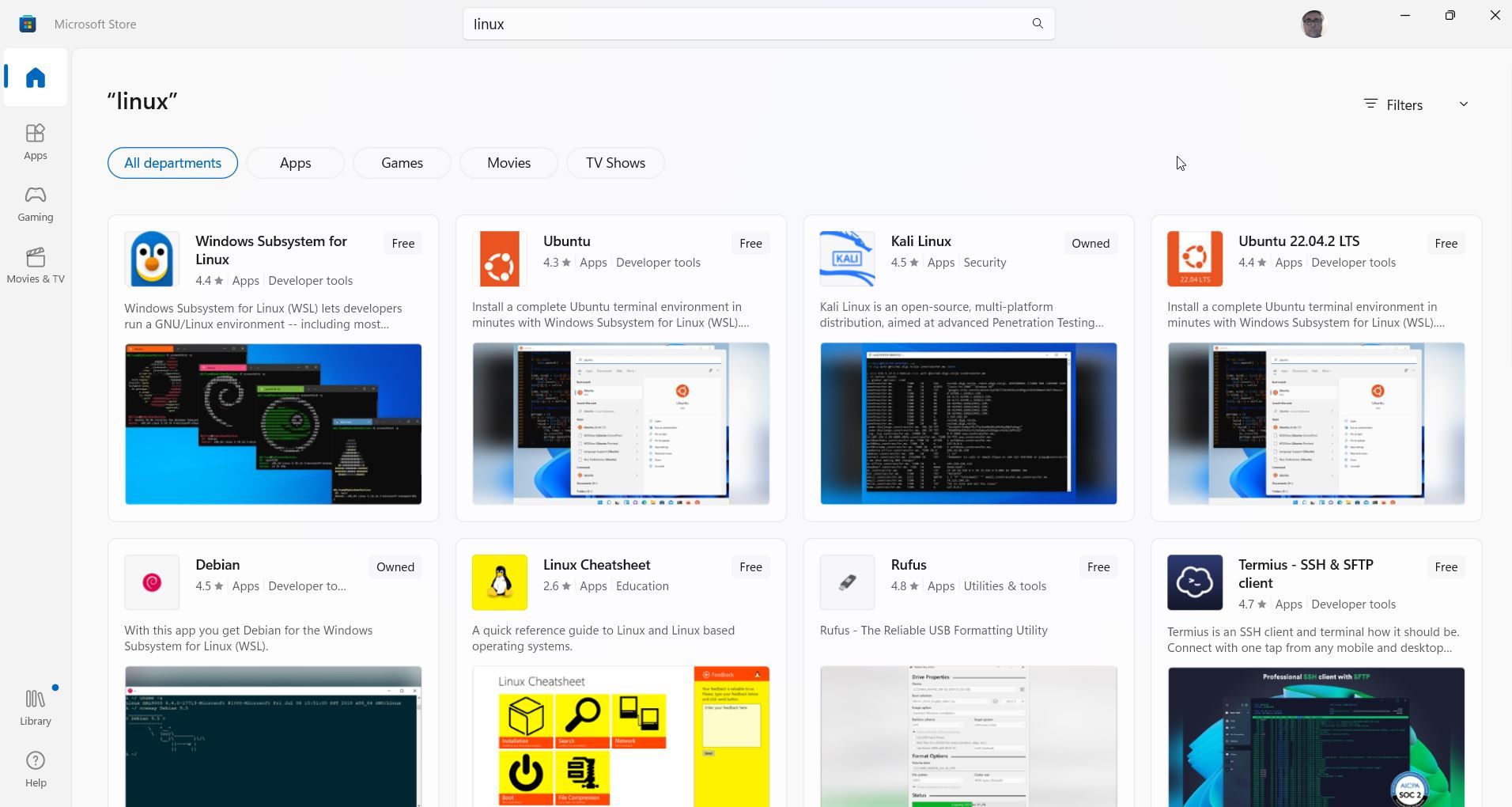Image resolution: width=1512 pixels, height=807 pixels.
Task: Click the Termius - SSH & SFTP client title
Action: (x=1306, y=574)
